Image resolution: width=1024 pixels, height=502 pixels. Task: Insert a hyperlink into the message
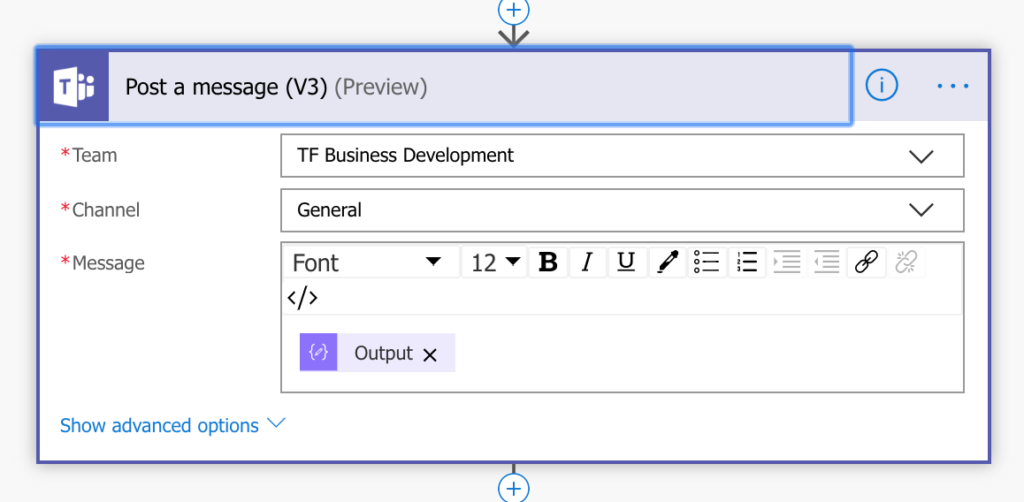point(866,263)
